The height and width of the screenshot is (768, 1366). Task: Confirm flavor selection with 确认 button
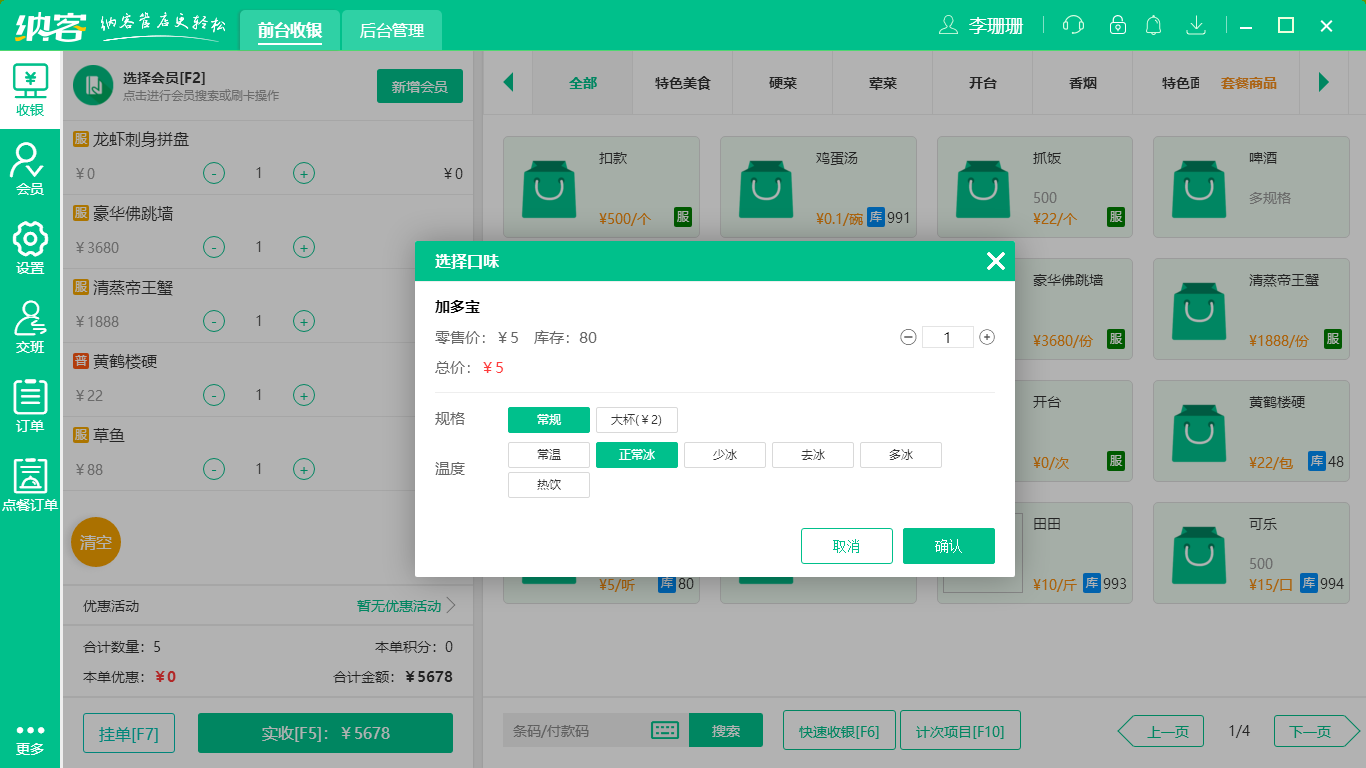click(x=948, y=546)
